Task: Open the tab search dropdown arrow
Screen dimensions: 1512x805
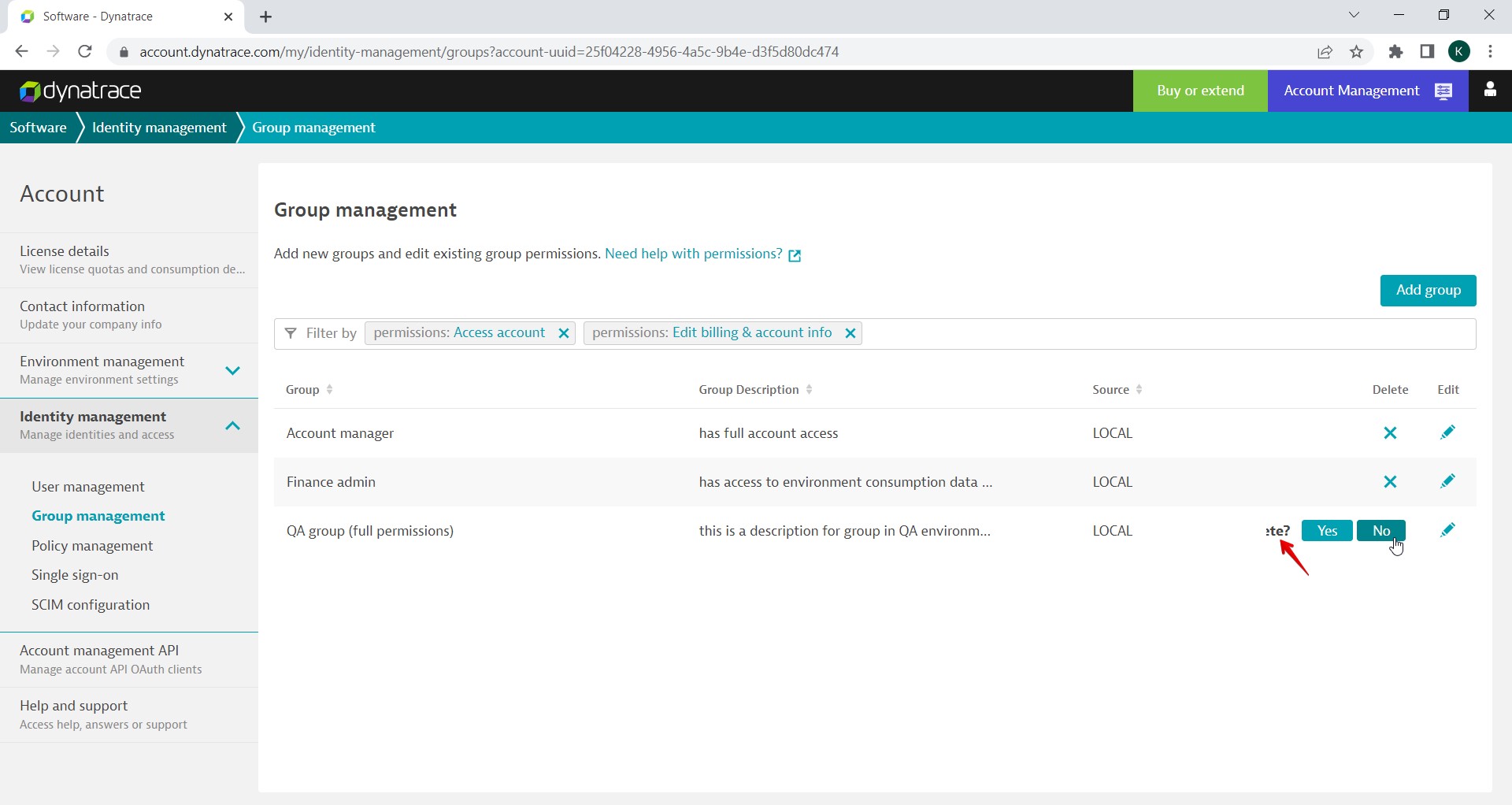Action: coord(1354,15)
